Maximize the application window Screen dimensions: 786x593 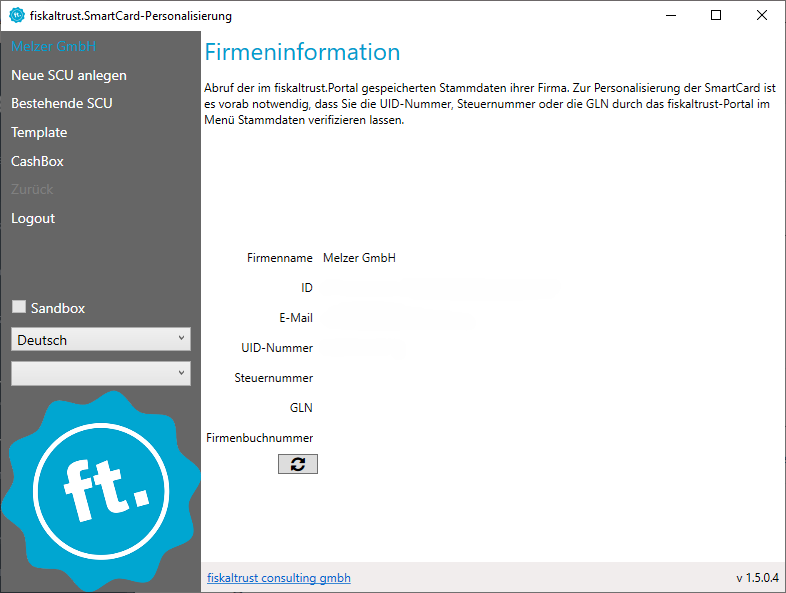[716, 16]
